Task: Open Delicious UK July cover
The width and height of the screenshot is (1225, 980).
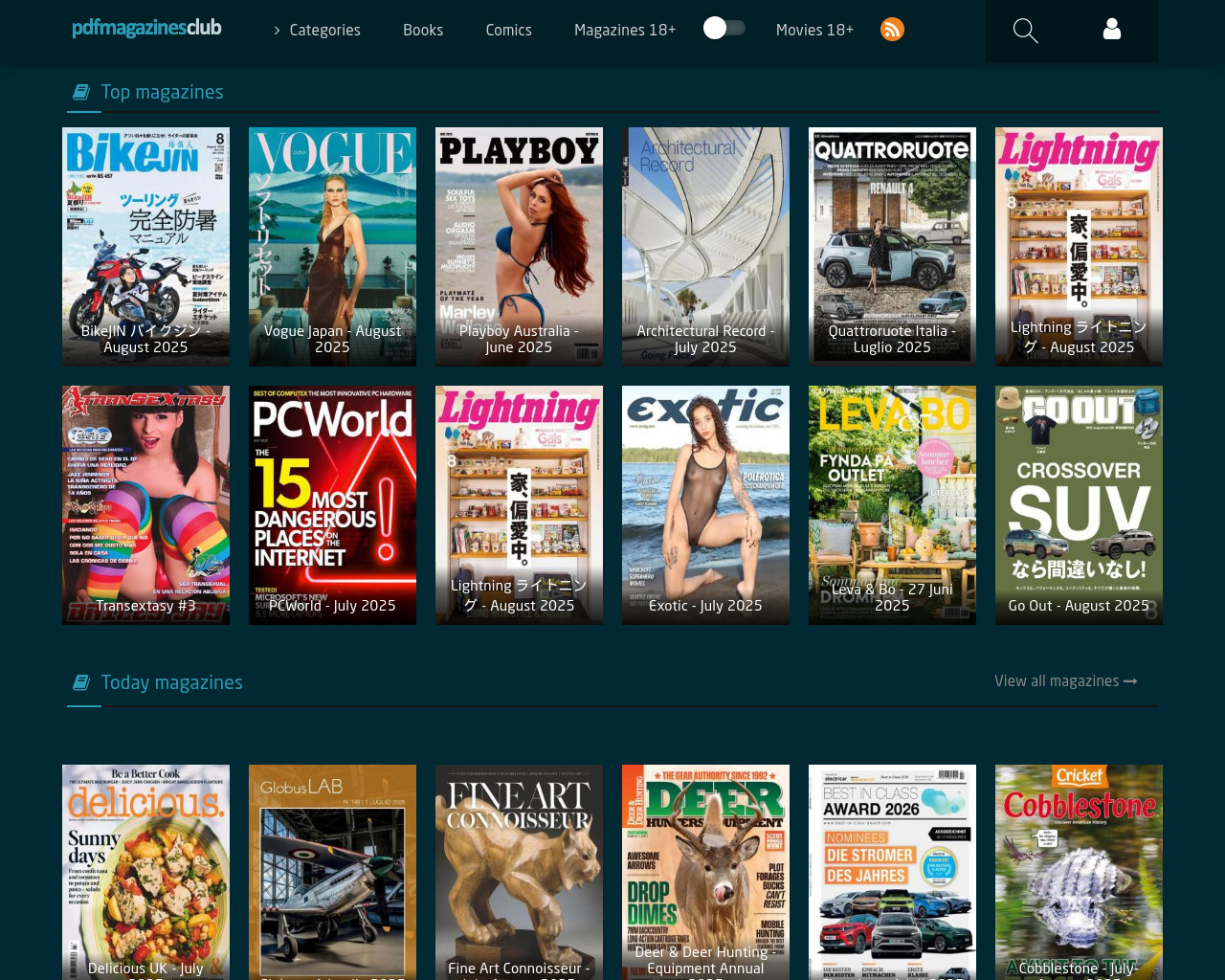Action: pos(145,872)
